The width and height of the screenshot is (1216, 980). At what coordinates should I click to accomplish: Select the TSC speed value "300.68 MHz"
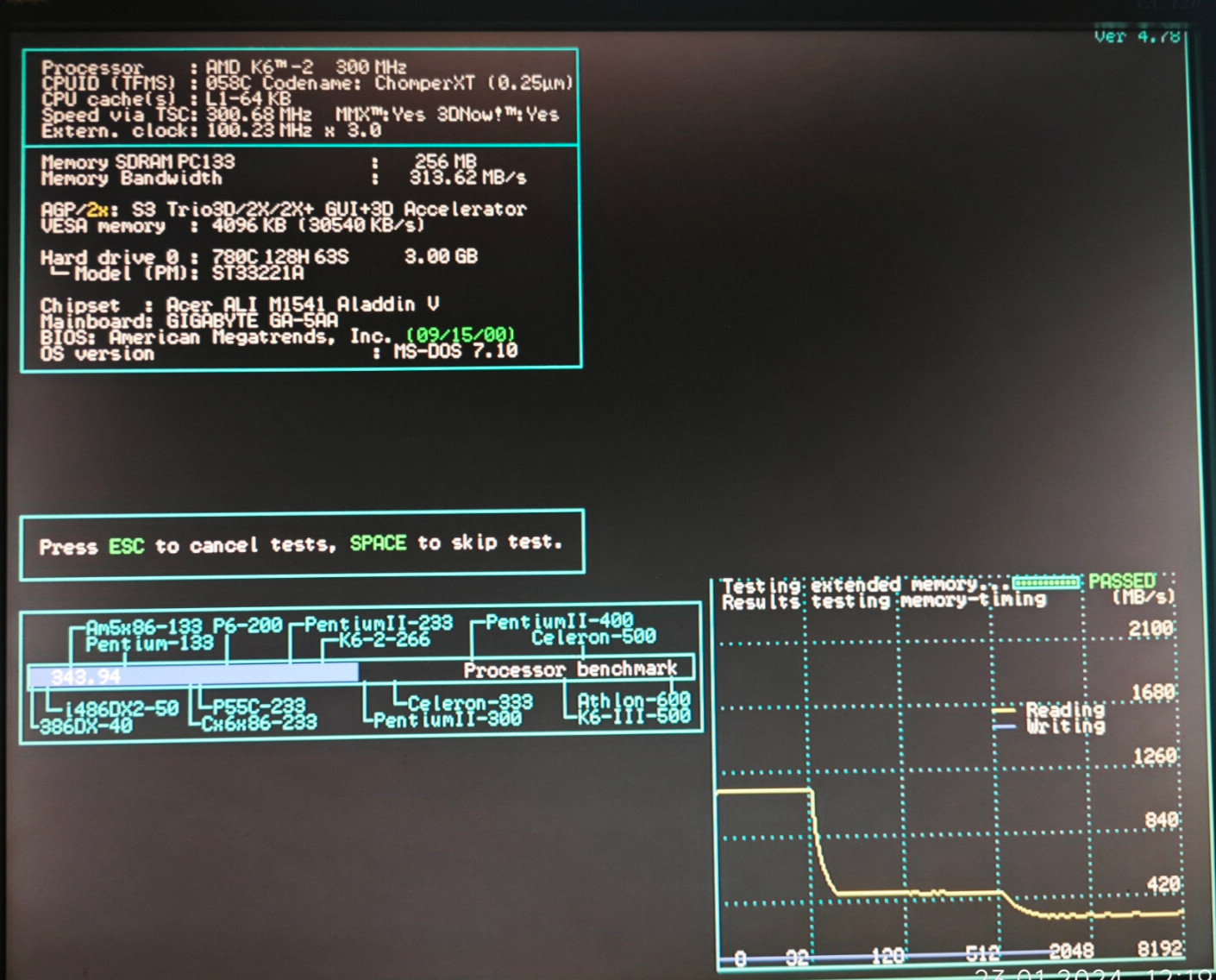(259, 115)
